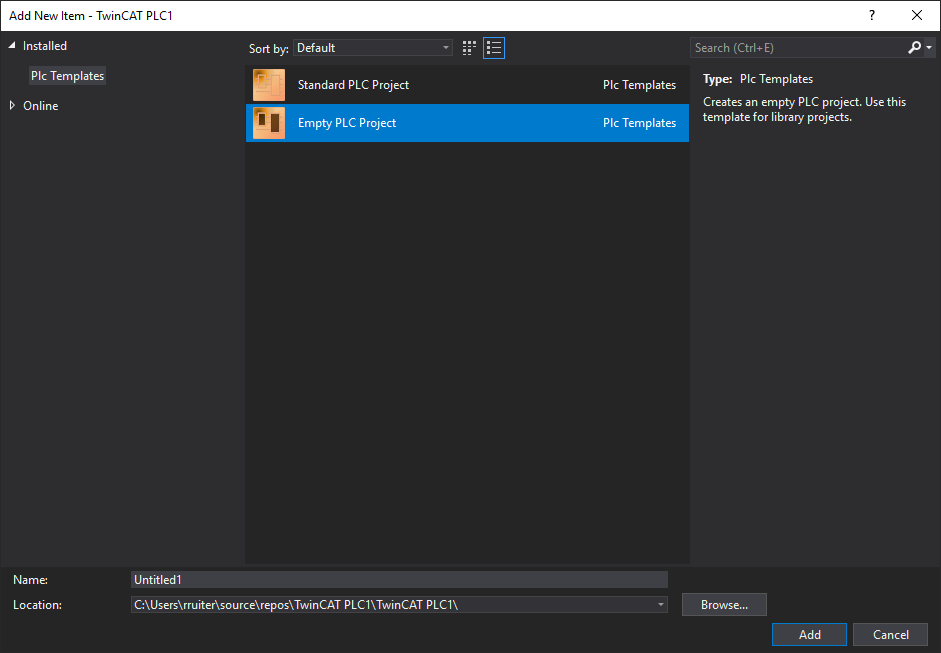This screenshot has height=653, width=941.
Task: Collapse the Installed tree node
Action: (x=13, y=46)
